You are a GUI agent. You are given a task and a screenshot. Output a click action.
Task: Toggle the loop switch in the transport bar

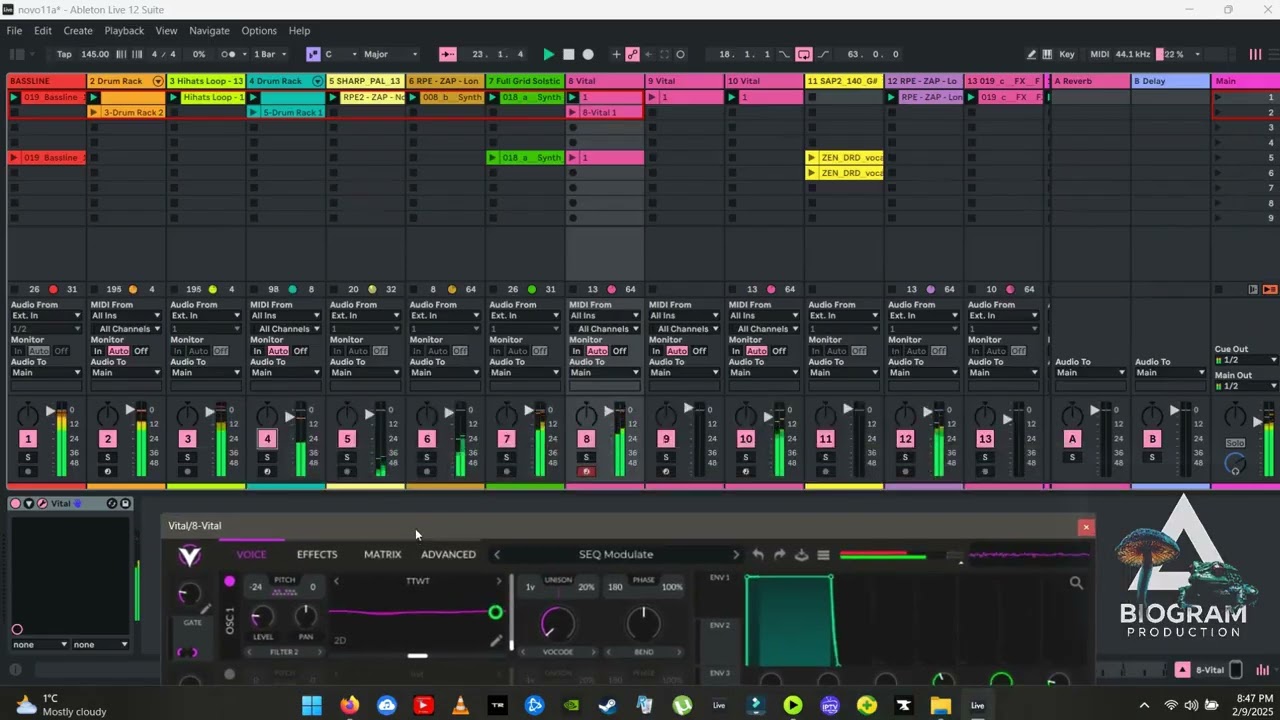click(804, 54)
